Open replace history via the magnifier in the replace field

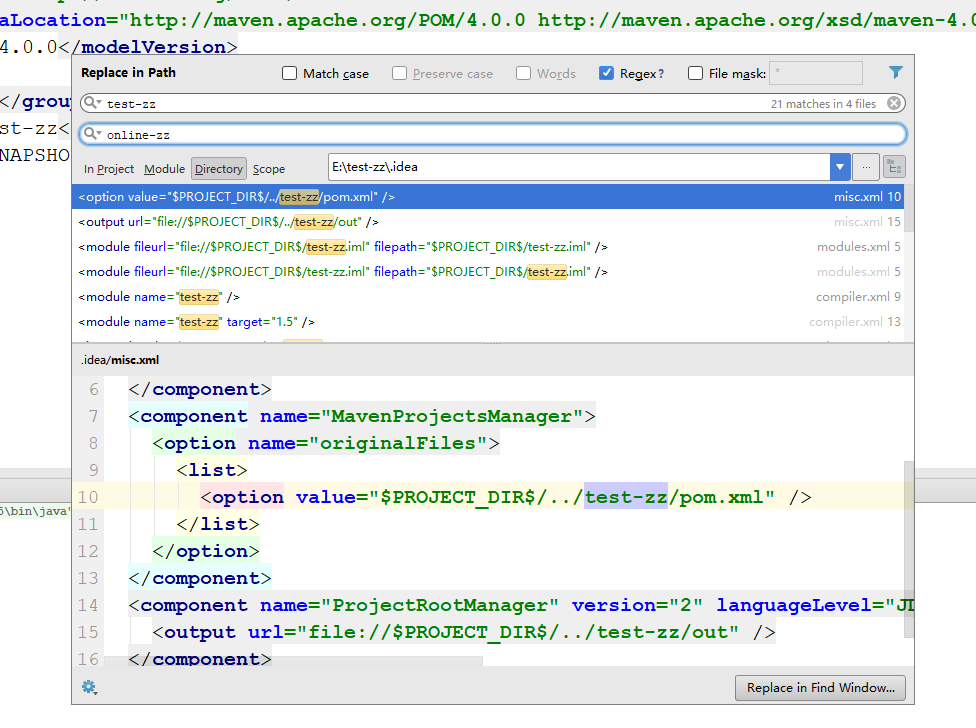coord(92,134)
